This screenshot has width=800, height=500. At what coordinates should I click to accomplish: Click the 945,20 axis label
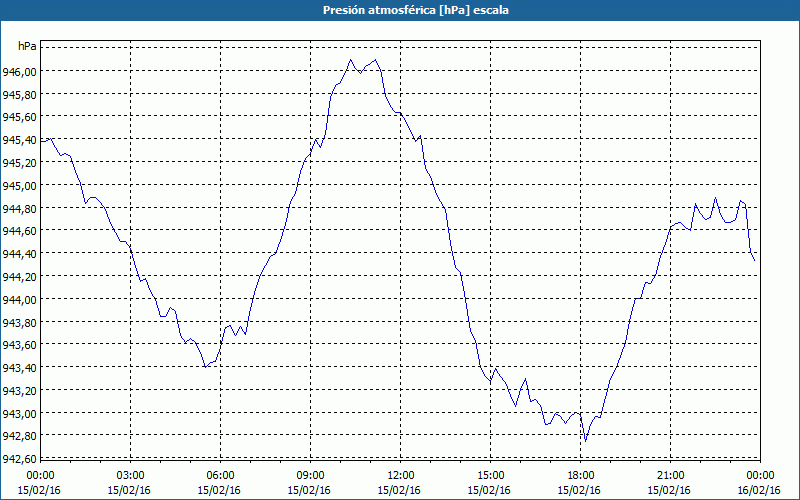click(19, 163)
